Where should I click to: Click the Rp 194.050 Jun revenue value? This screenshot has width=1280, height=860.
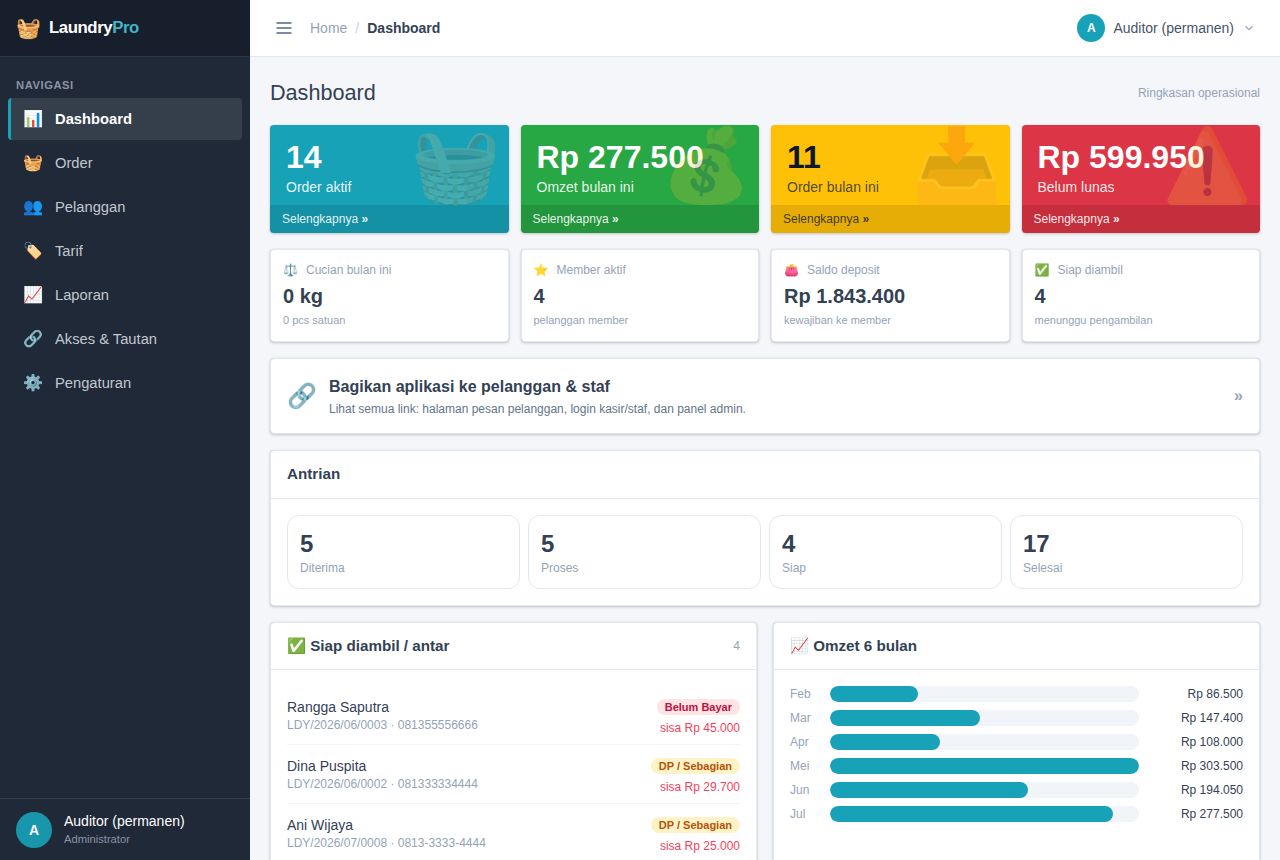(x=1212, y=790)
